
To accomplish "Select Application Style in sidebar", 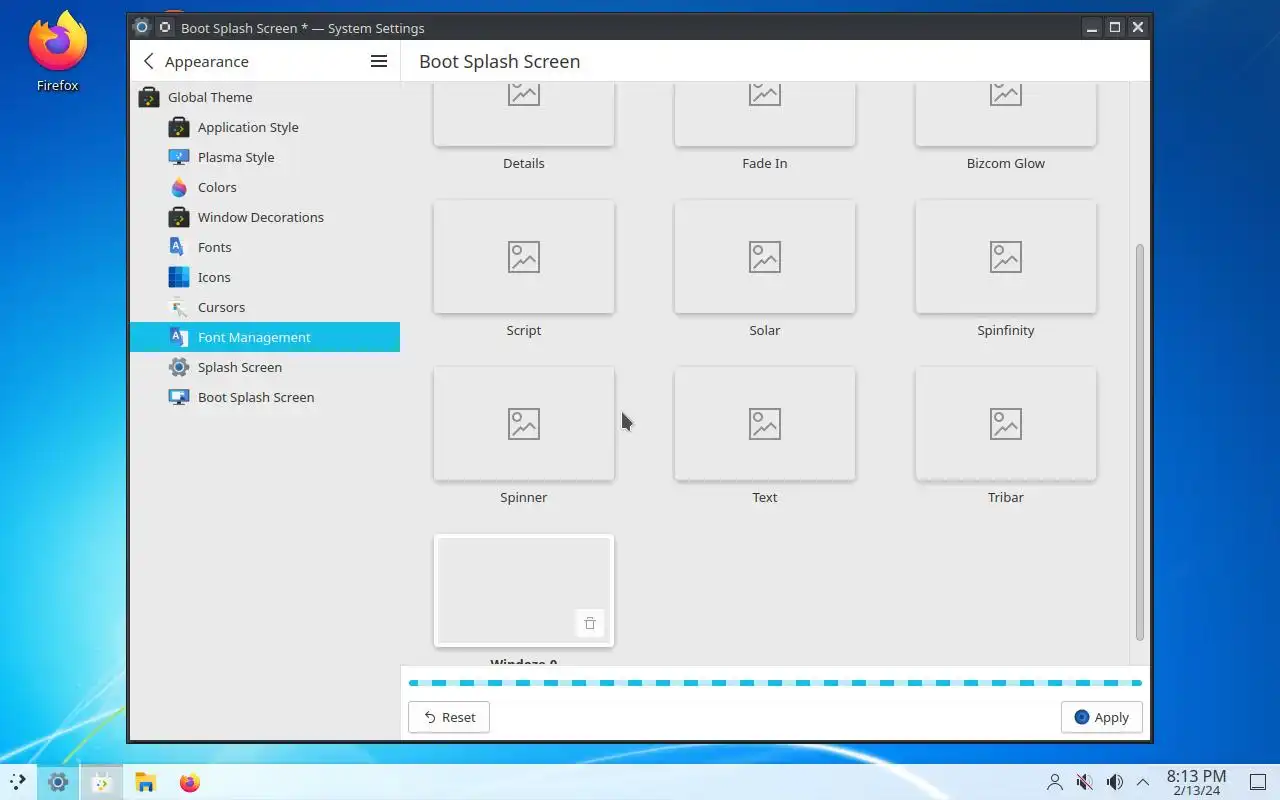I will [x=265, y=127].
